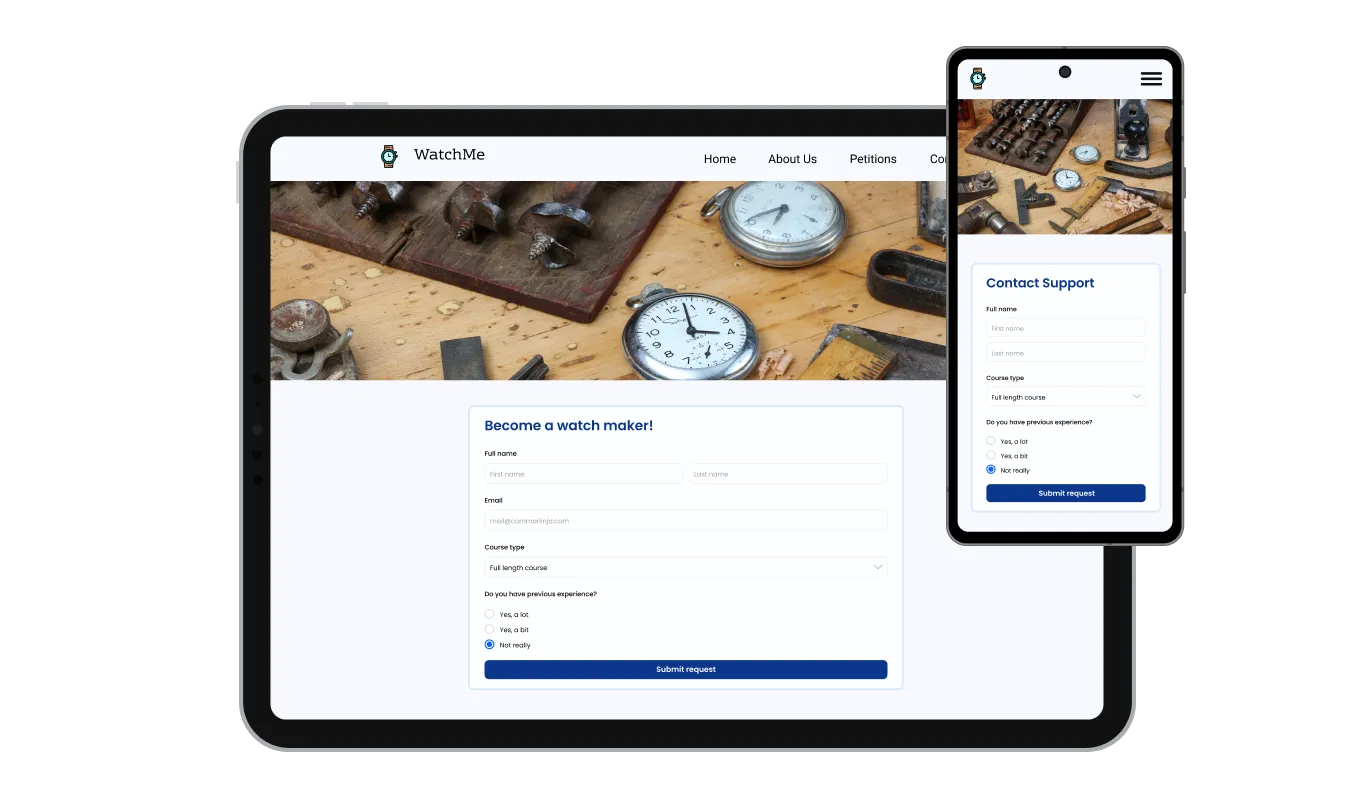Click the chevron on the phone Course type selector
The width and height of the screenshot is (1370, 800).
click(1137, 396)
